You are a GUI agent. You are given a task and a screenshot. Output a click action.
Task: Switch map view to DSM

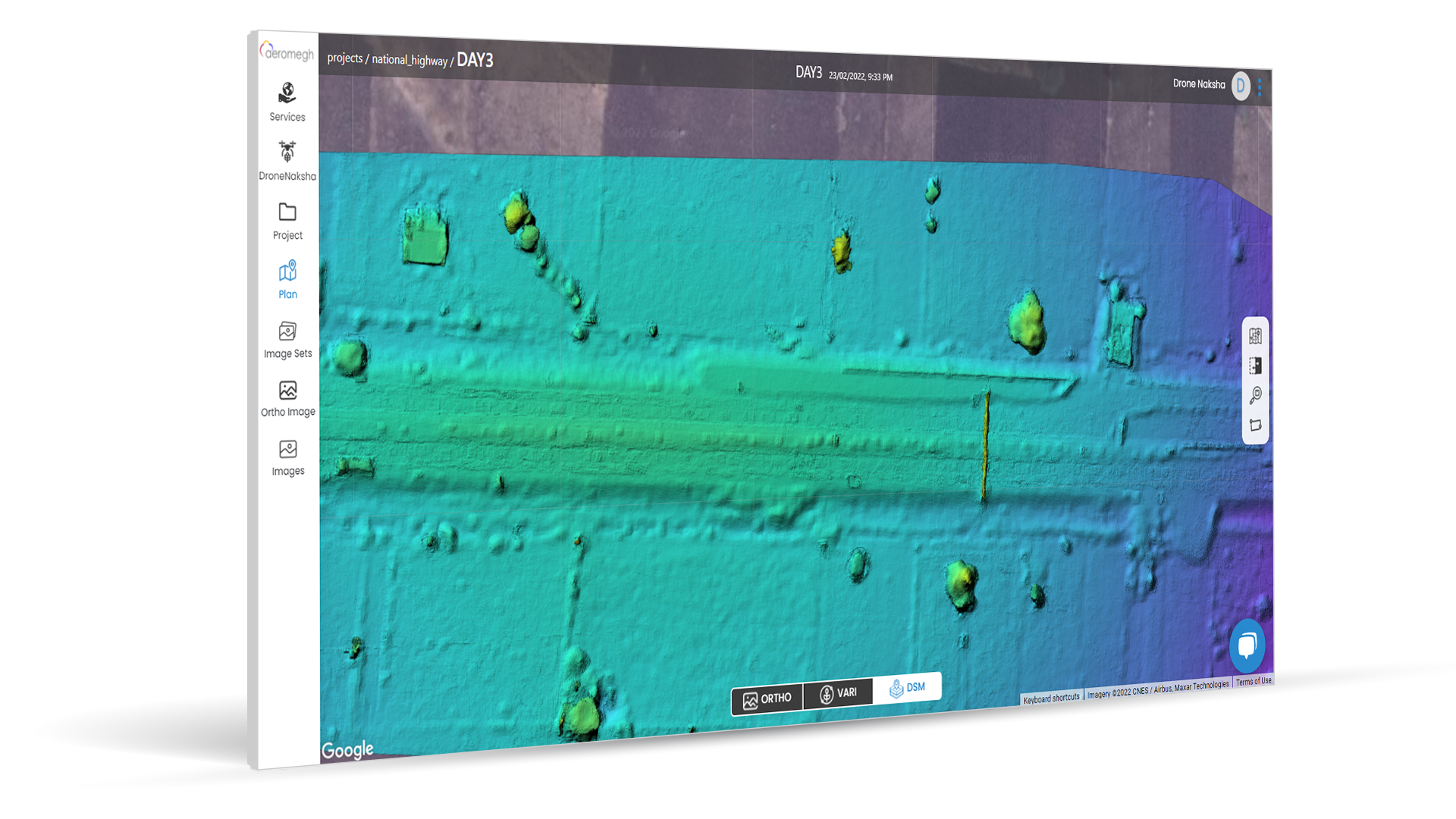pos(907,688)
